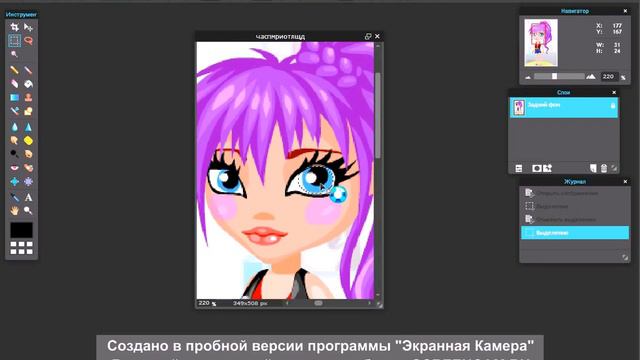Click second history entry Выделение

(x=575, y=206)
